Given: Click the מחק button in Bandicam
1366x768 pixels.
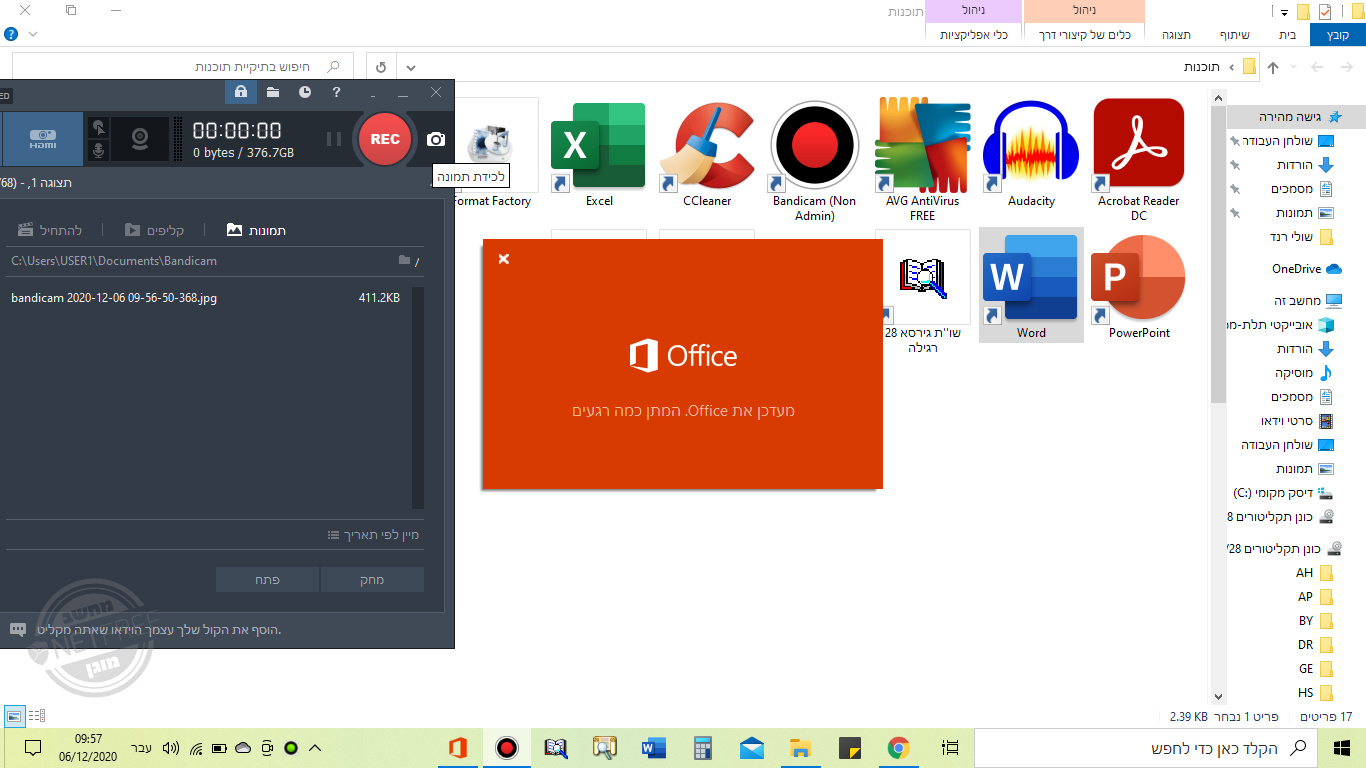Looking at the screenshot, I should [372, 580].
